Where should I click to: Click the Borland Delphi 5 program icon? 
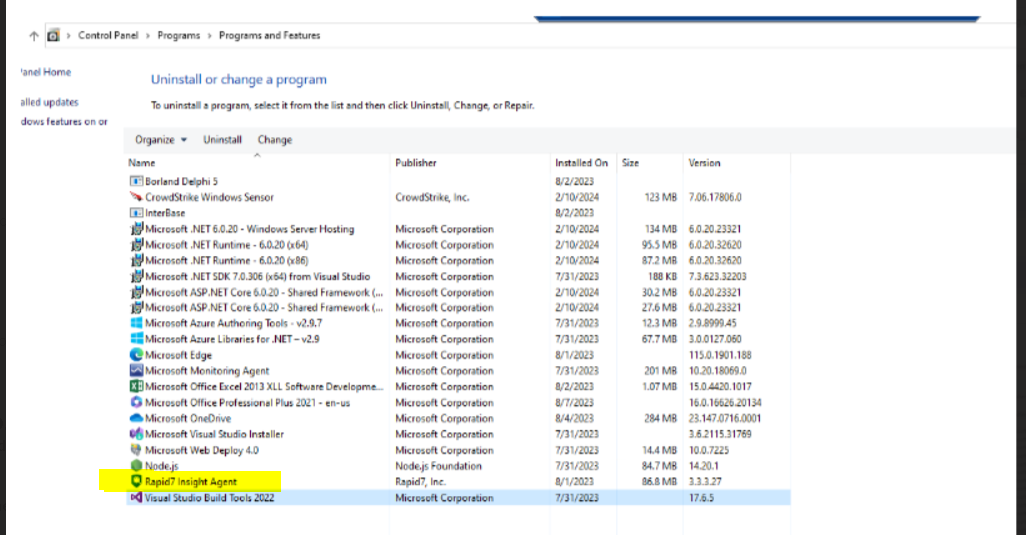[x=136, y=181]
